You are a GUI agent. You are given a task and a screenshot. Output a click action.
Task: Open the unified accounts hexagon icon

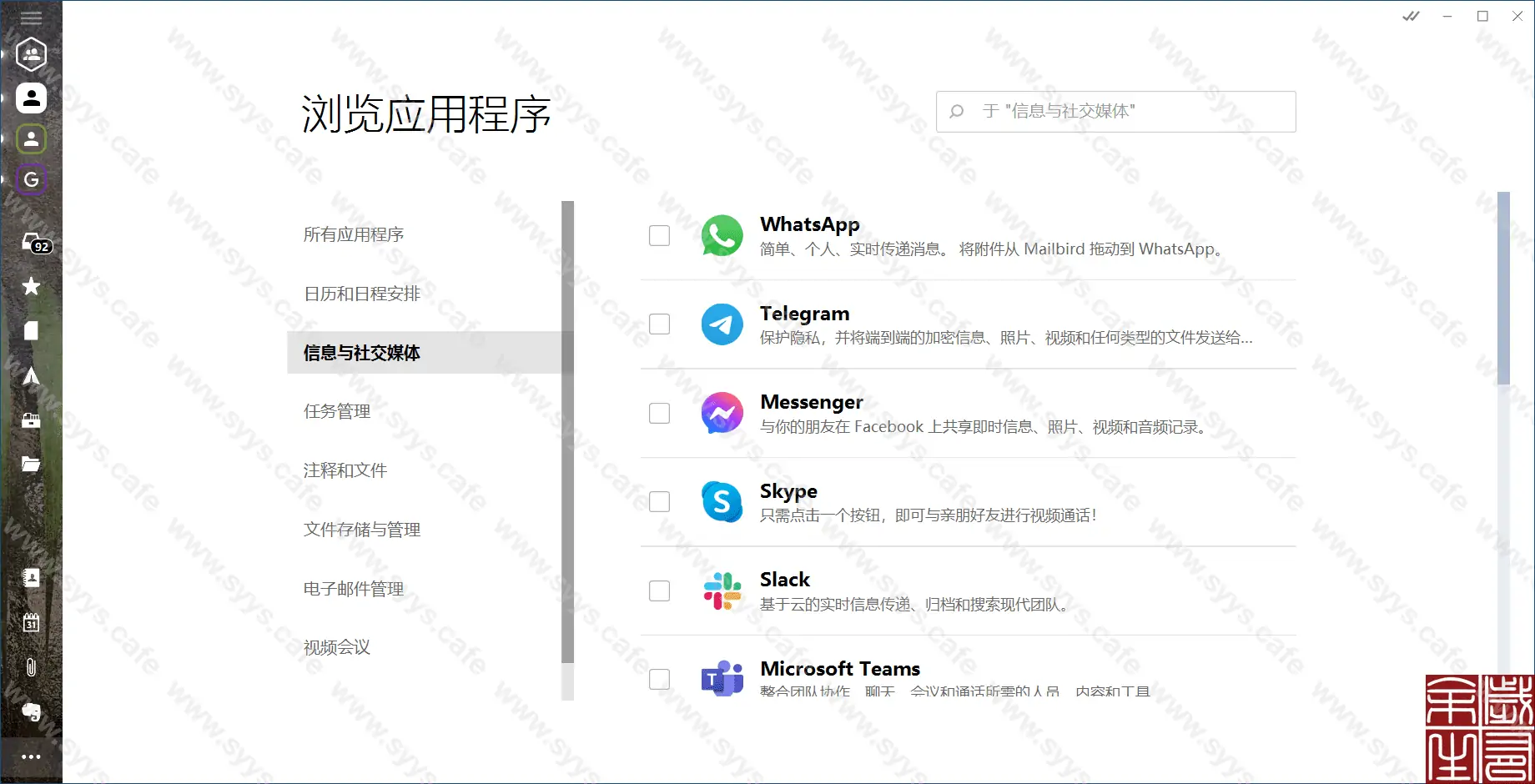coord(31,55)
